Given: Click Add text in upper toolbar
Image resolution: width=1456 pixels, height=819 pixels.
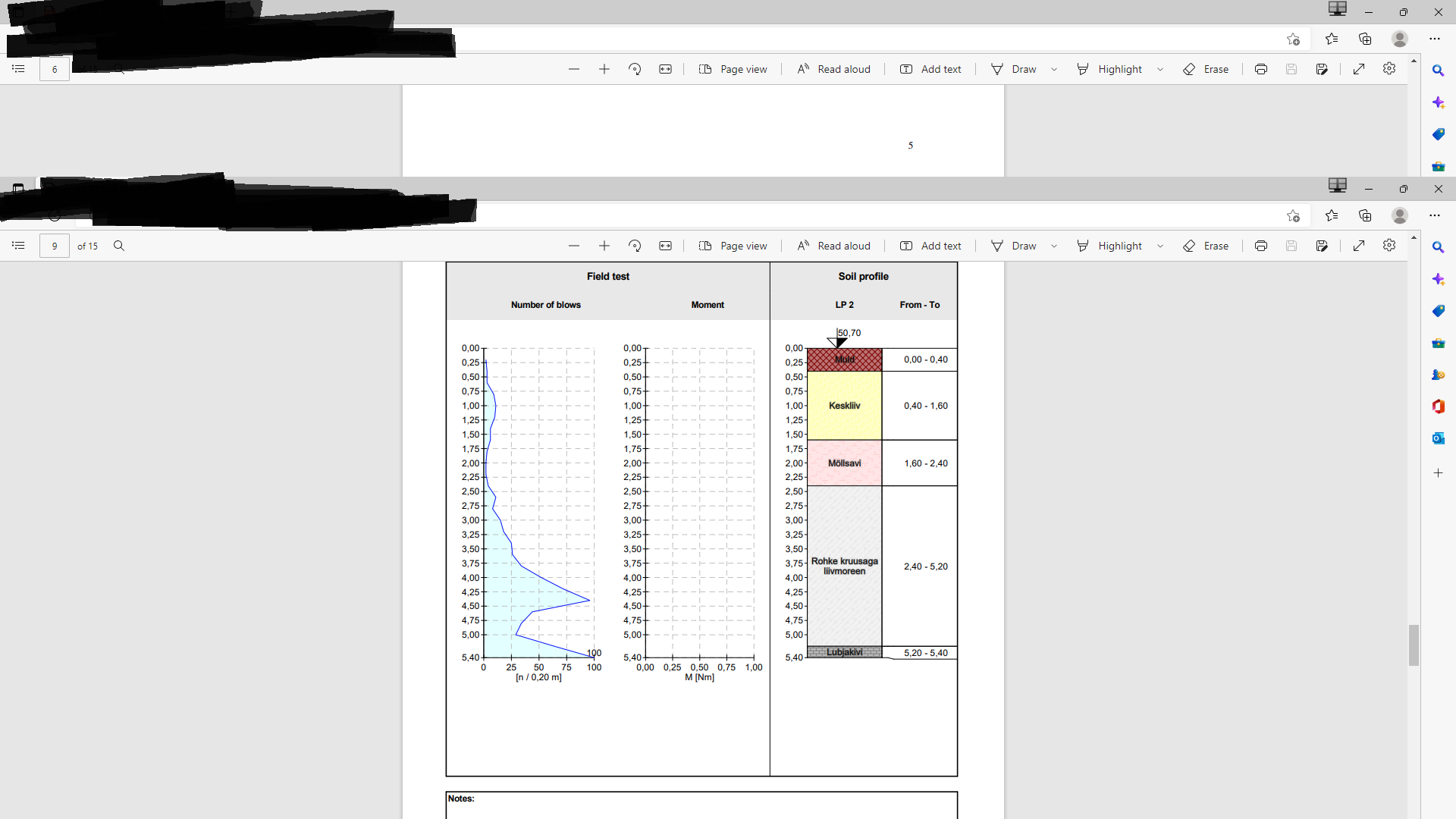Looking at the screenshot, I should click(x=930, y=69).
